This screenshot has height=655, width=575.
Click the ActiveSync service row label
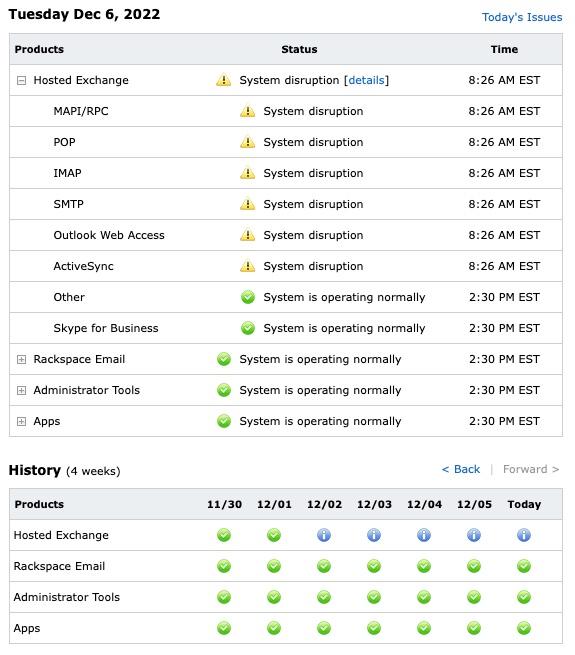point(84,266)
